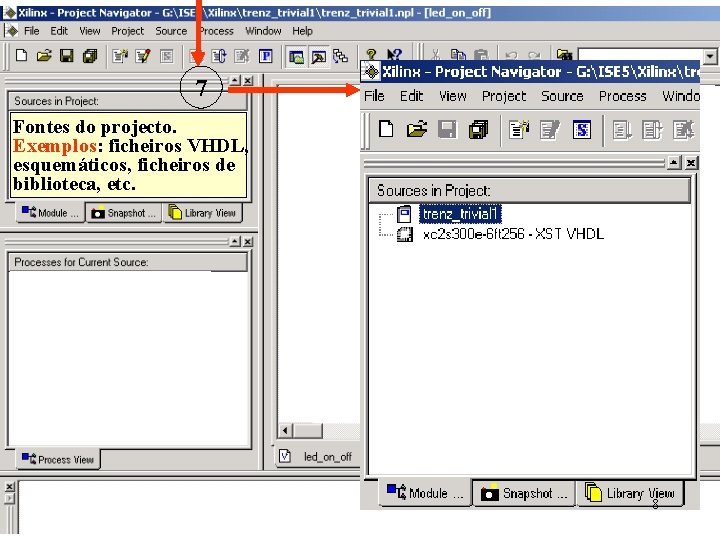Click Open folder icon in front window toolbar

coord(417,129)
